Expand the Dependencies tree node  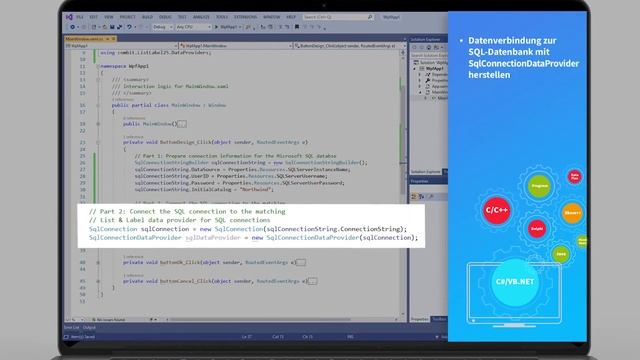(420, 75)
